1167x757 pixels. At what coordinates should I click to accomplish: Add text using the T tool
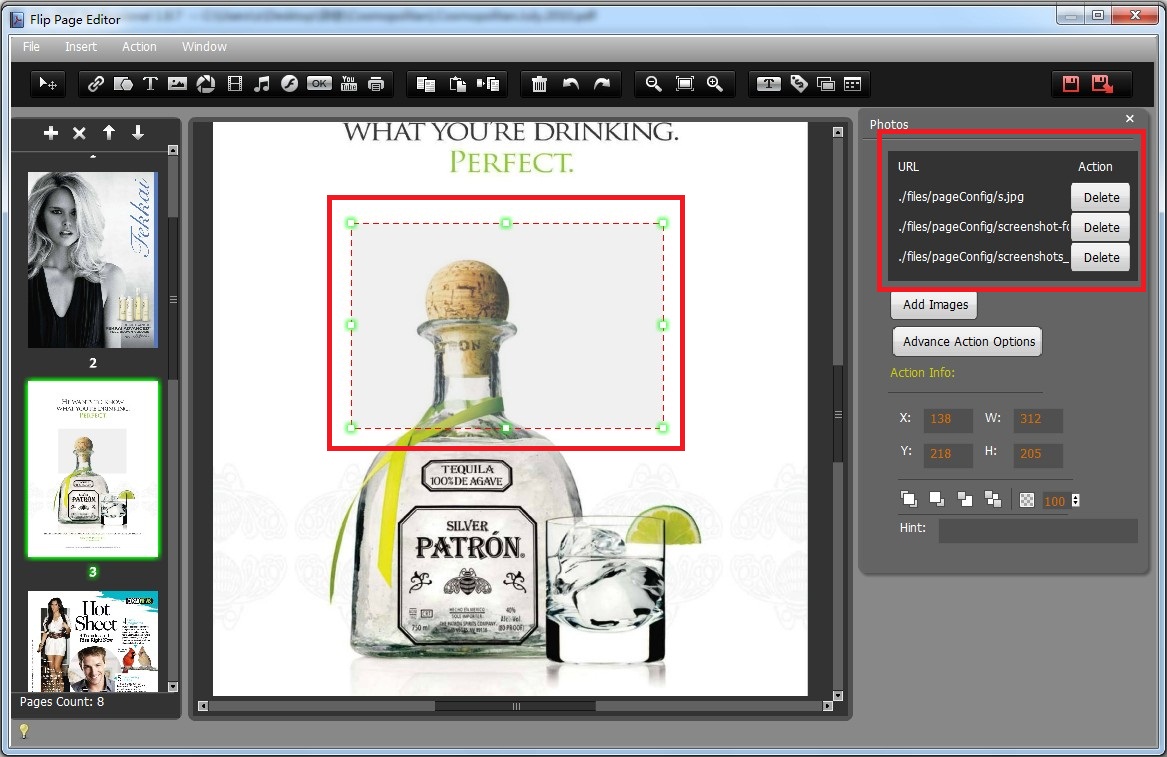point(150,84)
